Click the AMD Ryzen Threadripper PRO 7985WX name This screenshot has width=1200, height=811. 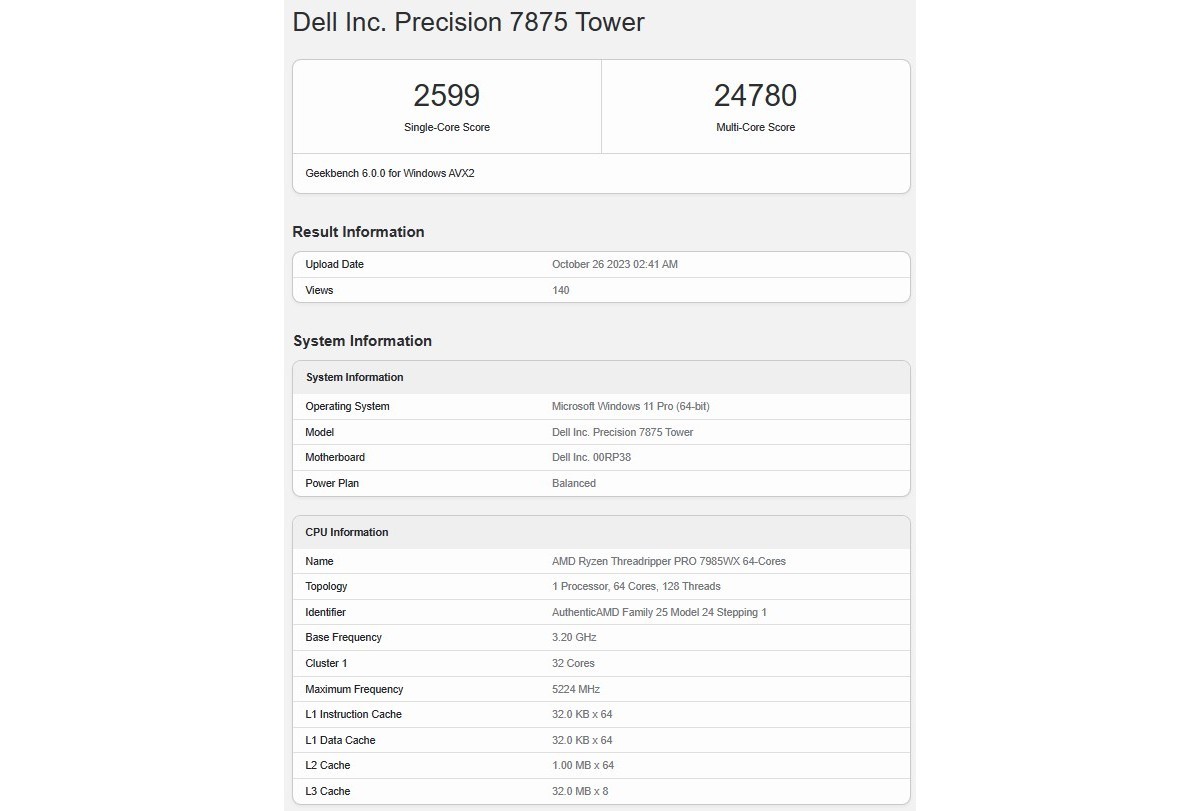[668, 561]
